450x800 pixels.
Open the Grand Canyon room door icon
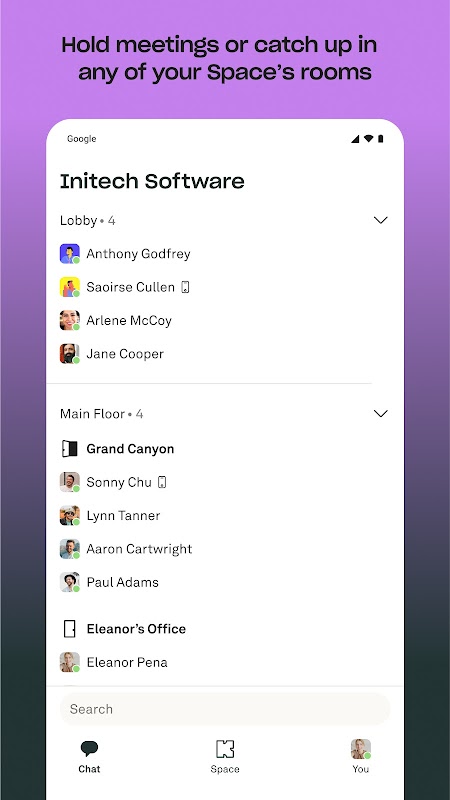(x=69, y=449)
